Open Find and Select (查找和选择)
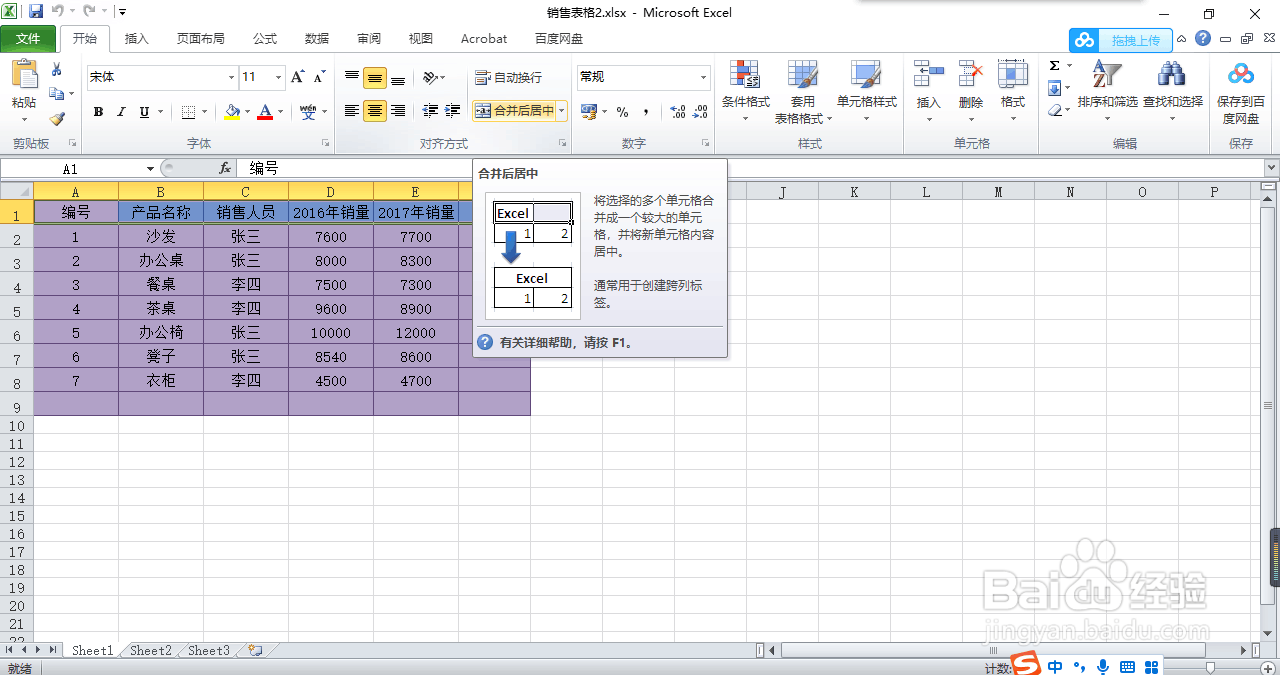 [1172, 92]
